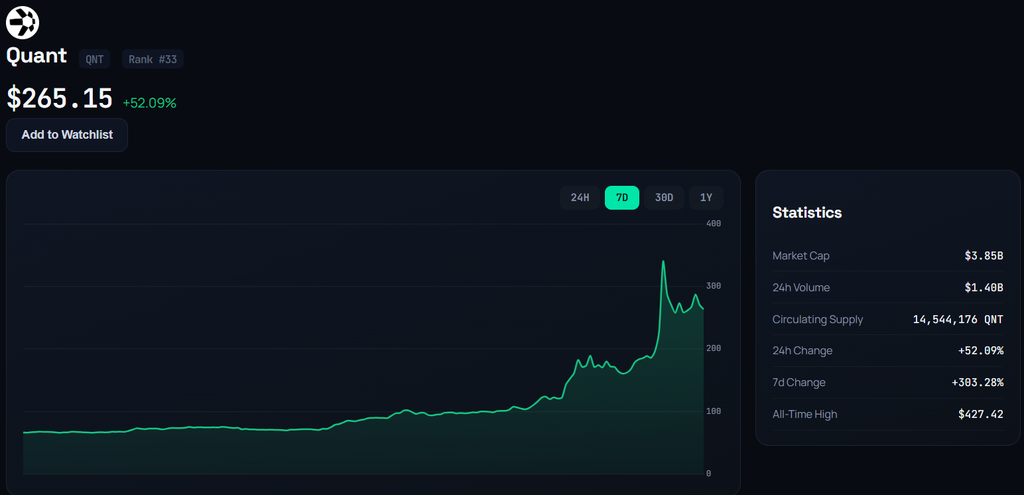The height and width of the screenshot is (495, 1024).
Task: Switch chart to 24H range
Action: [580, 198]
